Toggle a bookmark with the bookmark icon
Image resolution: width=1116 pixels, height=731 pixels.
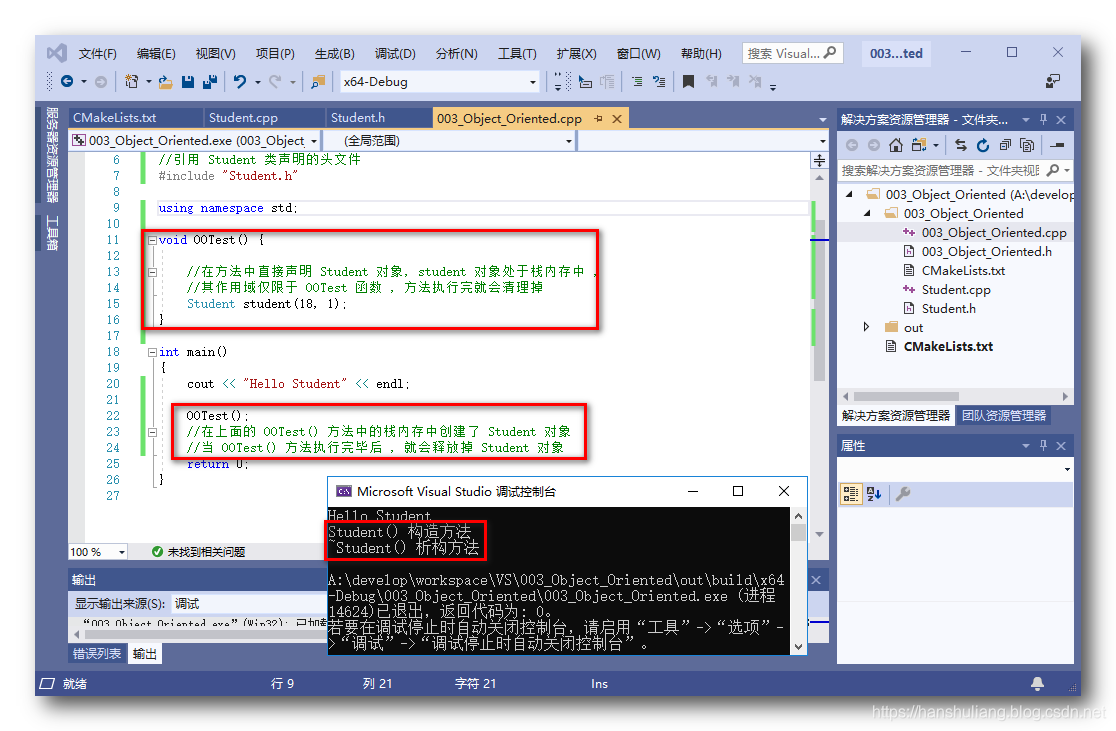pyautogui.click(x=688, y=82)
